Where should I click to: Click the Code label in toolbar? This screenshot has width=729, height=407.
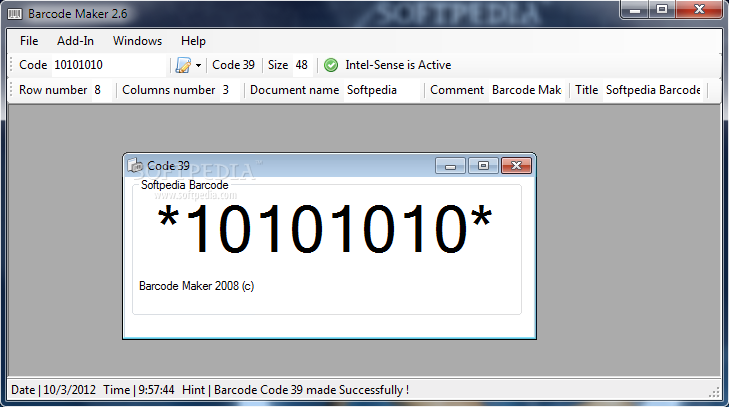(x=33, y=65)
